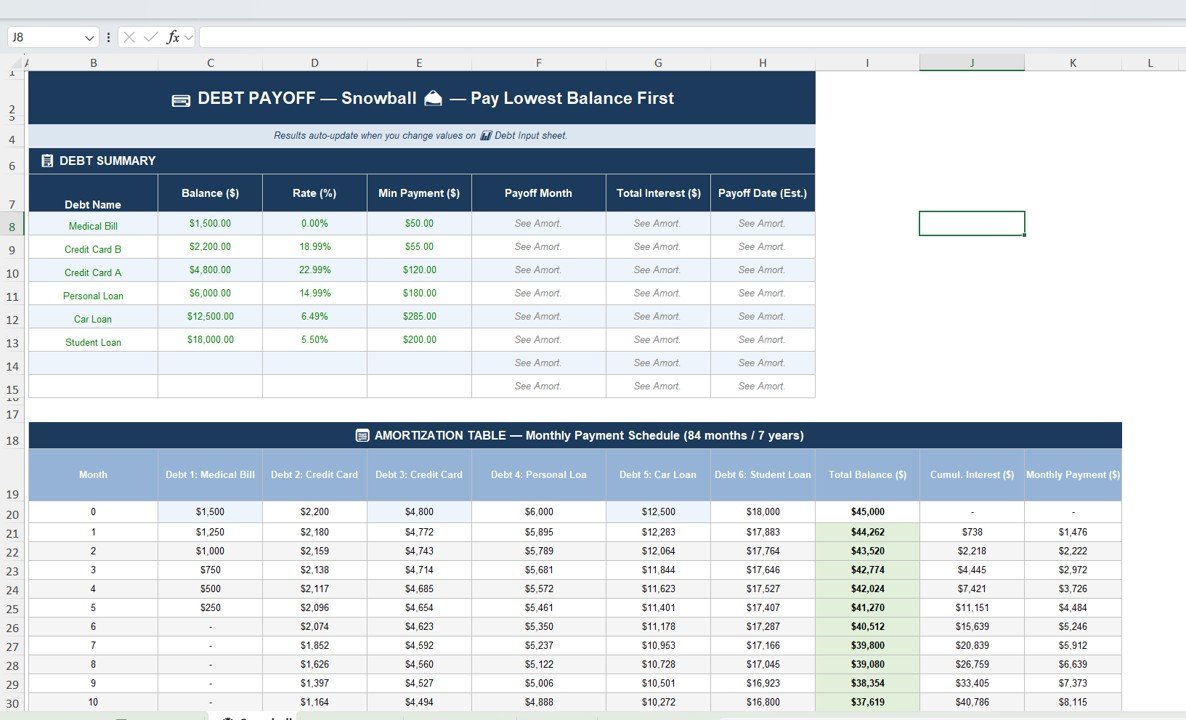Screen dimensions: 1186x720
Task: Open the Name Box dropdown arrow
Action: click(90, 38)
